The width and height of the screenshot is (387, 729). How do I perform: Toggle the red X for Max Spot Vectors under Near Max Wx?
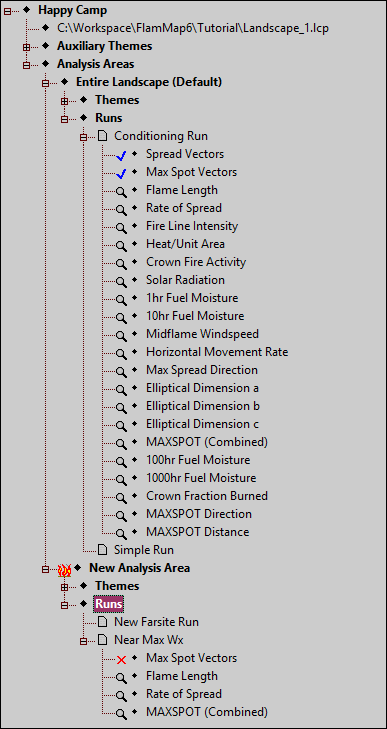coord(121,659)
